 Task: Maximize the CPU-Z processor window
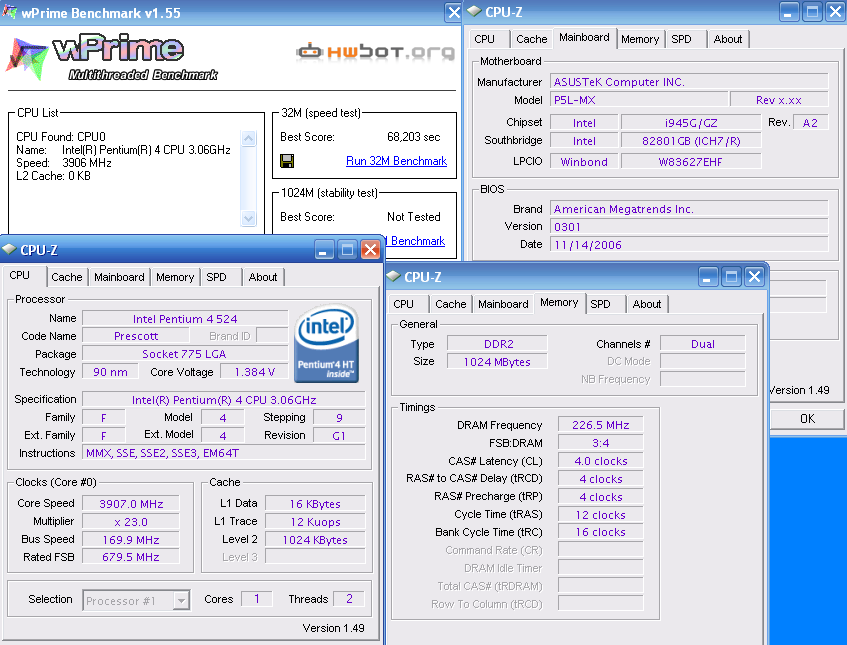point(347,250)
